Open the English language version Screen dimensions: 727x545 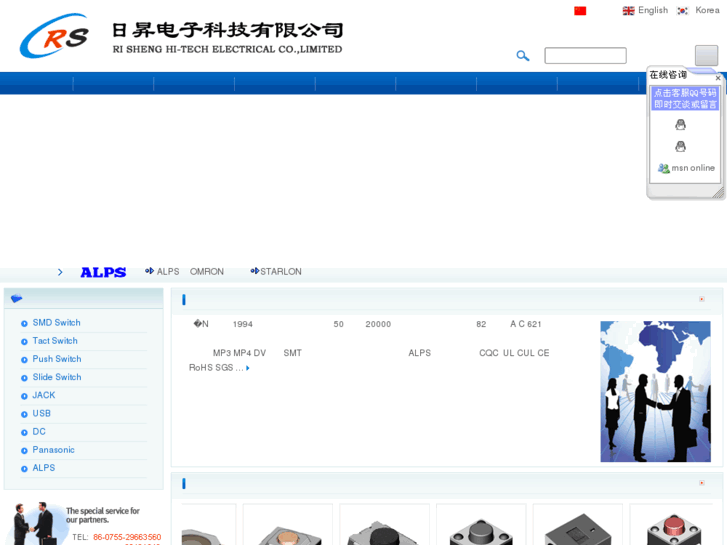point(653,10)
